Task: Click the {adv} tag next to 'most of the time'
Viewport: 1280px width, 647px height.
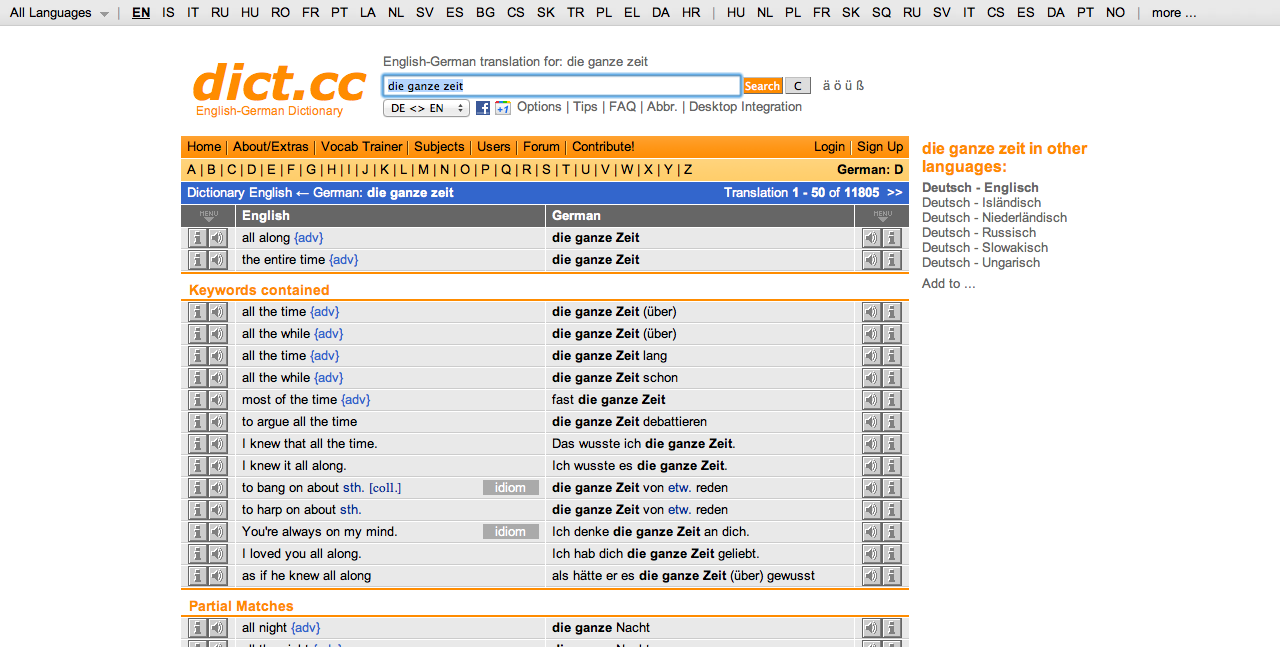Action: click(x=355, y=400)
